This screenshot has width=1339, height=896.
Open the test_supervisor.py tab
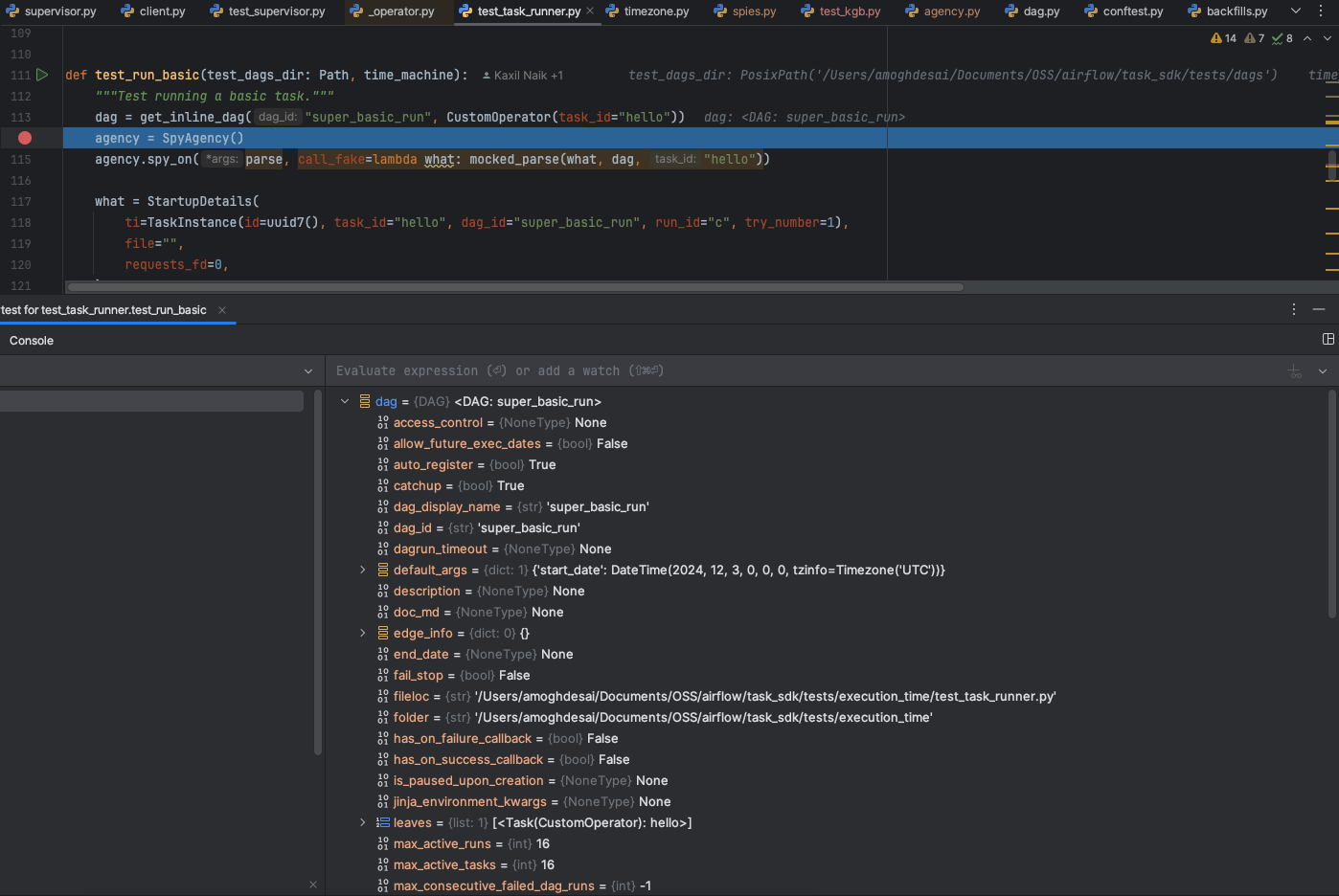click(268, 11)
